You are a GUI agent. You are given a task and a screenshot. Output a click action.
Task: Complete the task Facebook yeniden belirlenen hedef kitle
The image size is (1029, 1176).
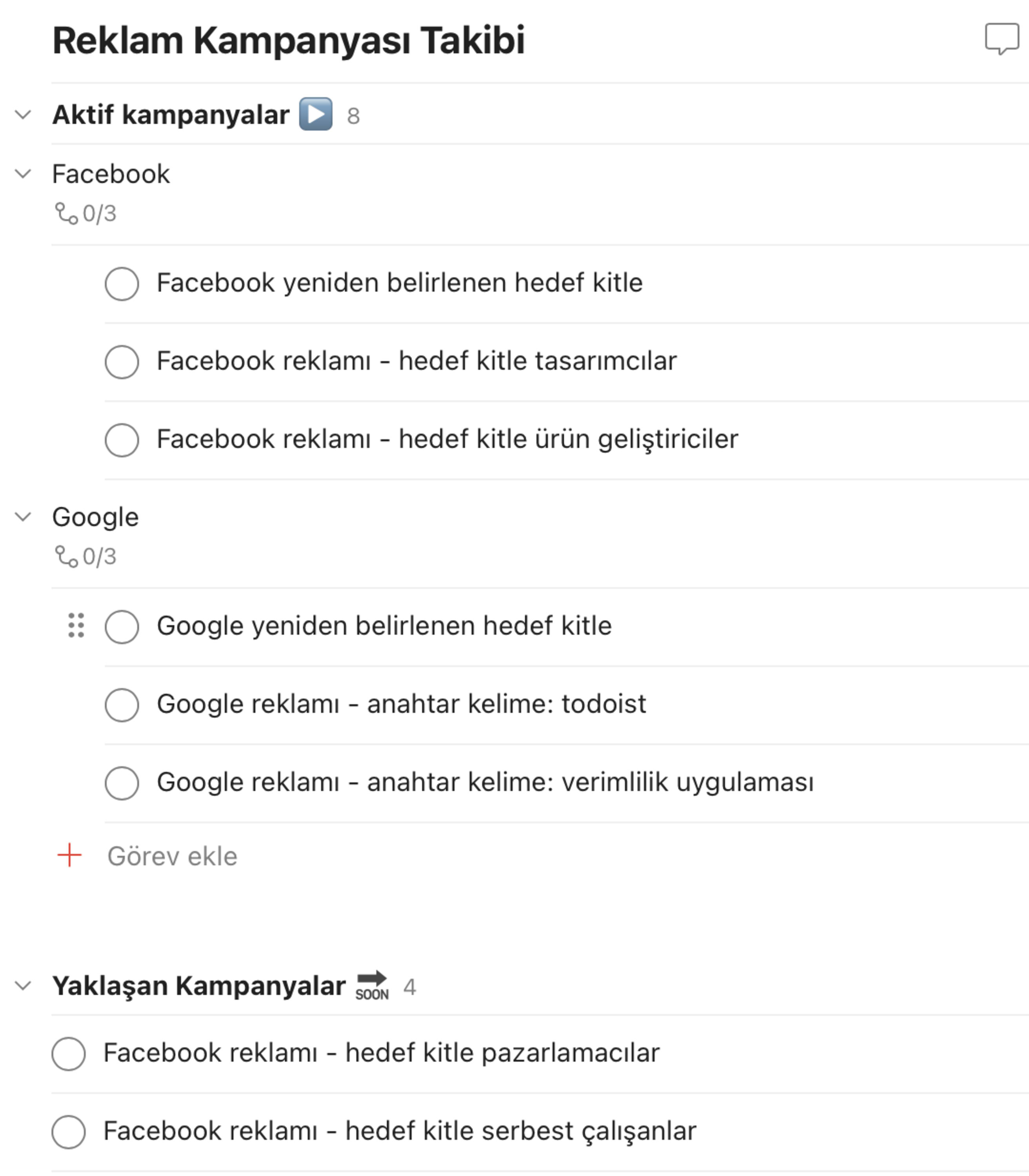(121, 283)
